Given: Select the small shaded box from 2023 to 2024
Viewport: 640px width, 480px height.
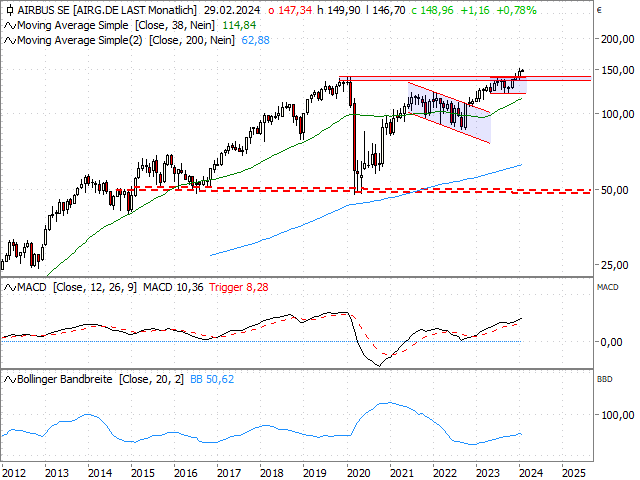Looking at the screenshot, I should [508, 85].
